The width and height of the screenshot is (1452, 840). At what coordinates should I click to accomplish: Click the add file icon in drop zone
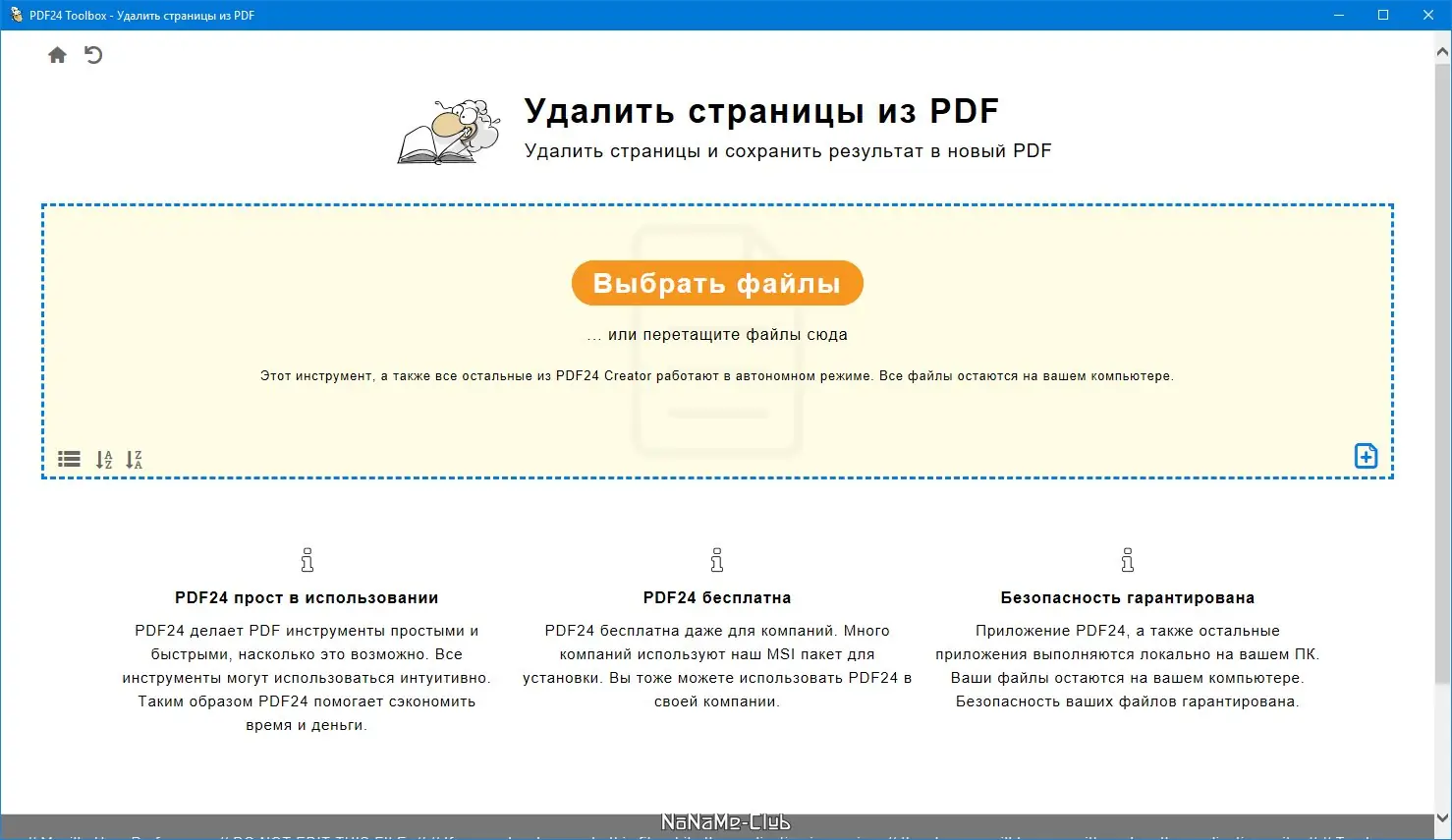click(1366, 456)
